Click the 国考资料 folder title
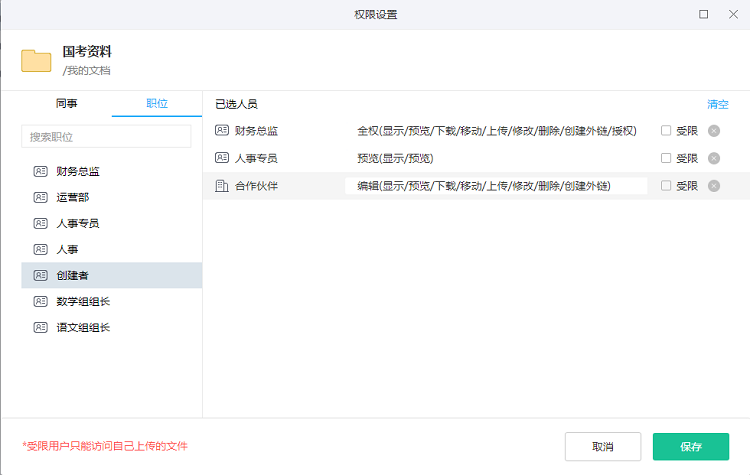The width and height of the screenshot is (750, 475). click(87, 51)
